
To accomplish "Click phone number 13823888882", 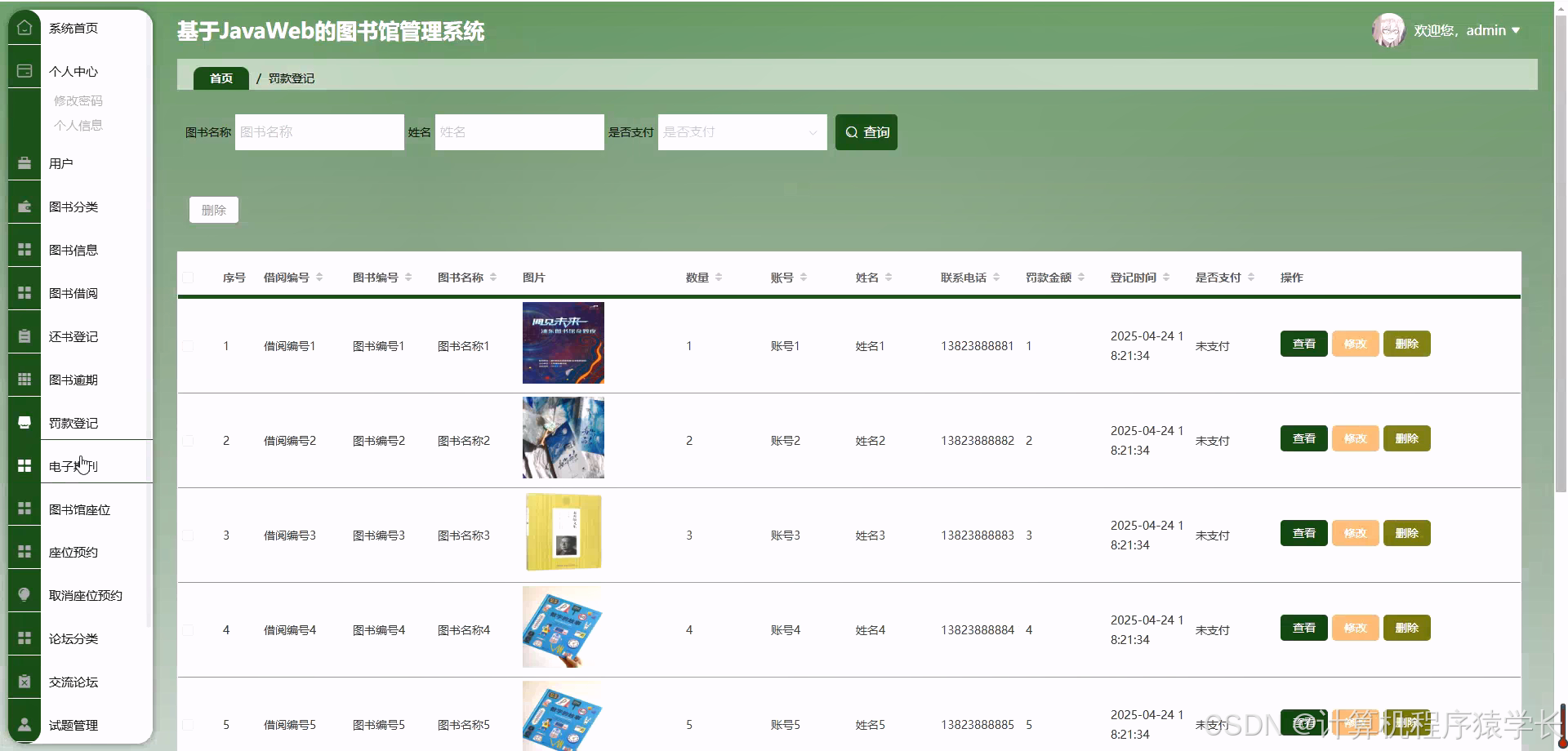I will point(978,441).
